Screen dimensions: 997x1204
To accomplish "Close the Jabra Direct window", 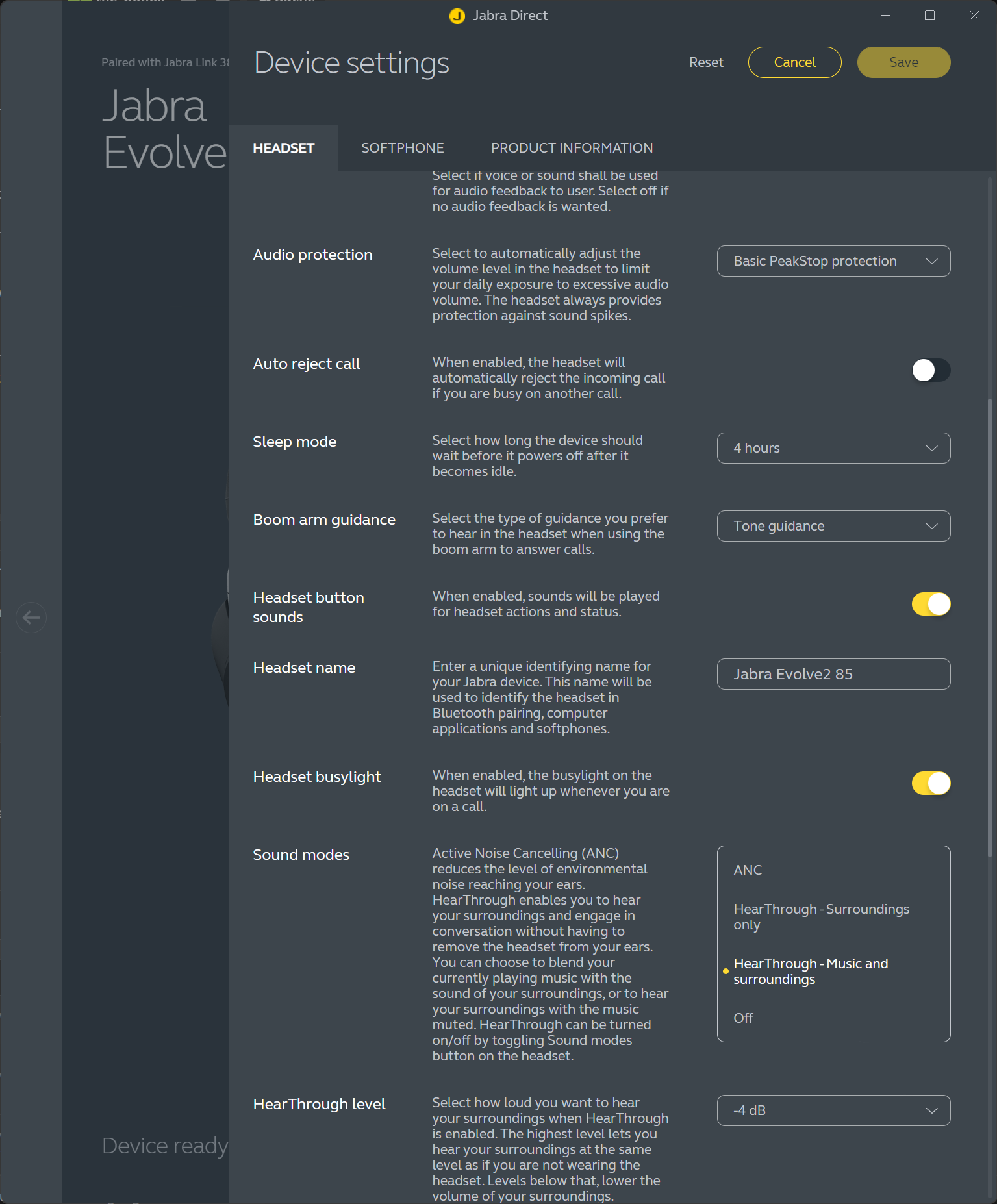I will (x=974, y=16).
